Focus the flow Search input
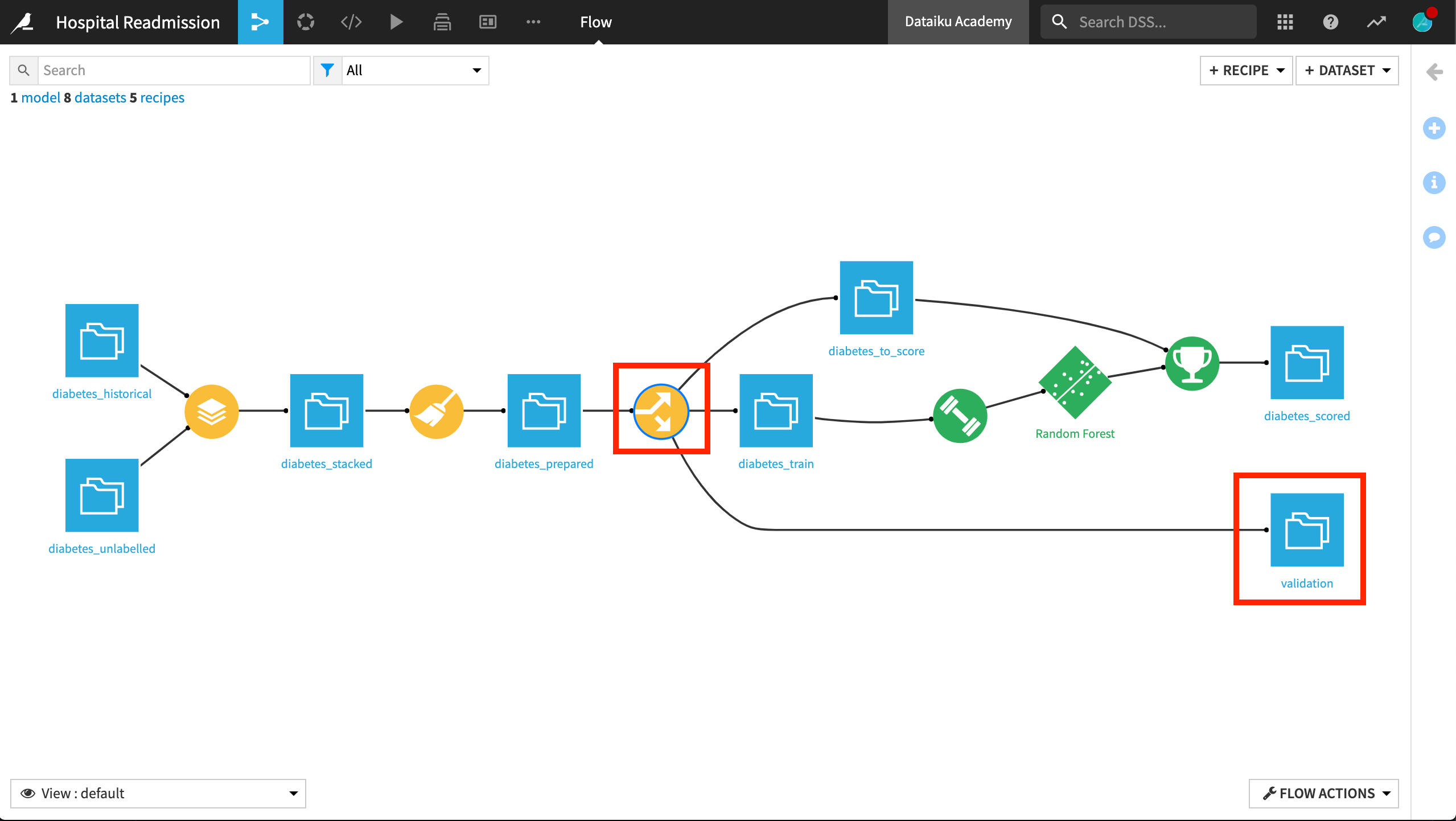Image resolution: width=1456 pixels, height=821 pixels. [x=174, y=71]
